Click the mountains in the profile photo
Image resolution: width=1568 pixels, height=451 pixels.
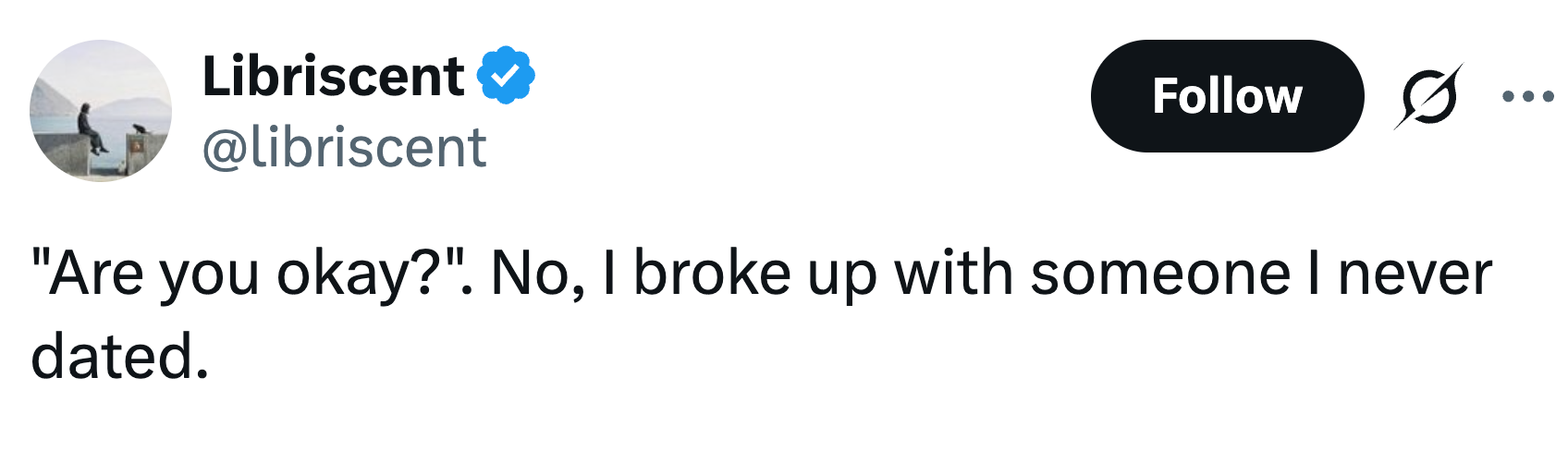(x=129, y=104)
